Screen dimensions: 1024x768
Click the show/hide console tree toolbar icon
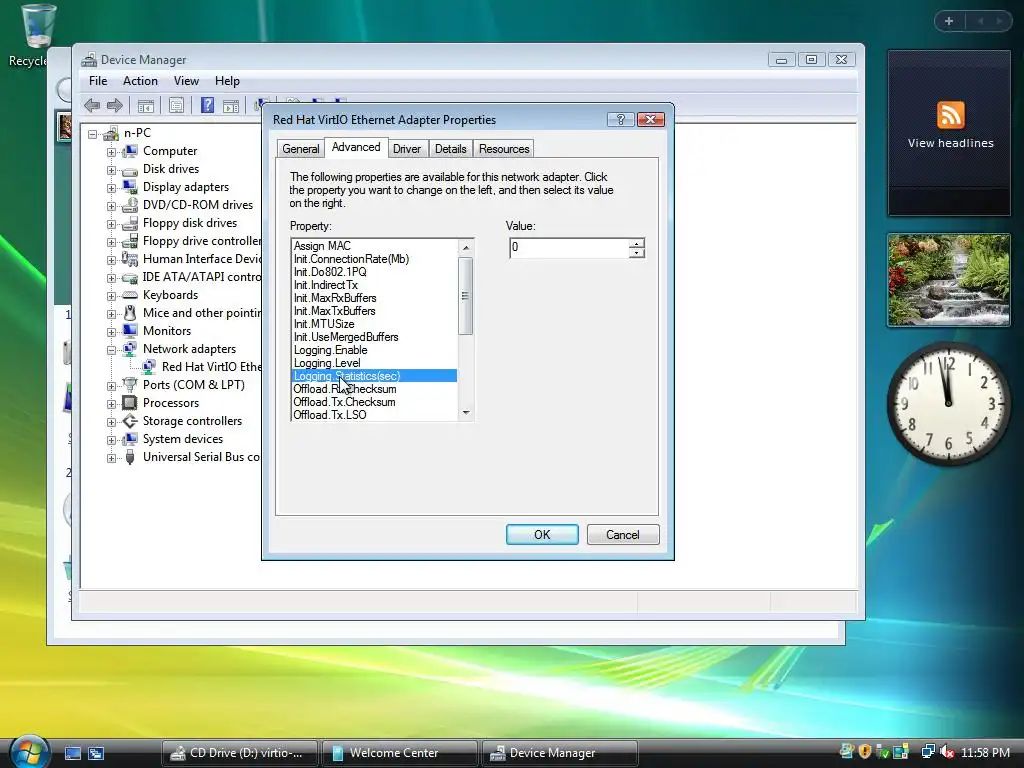pyautogui.click(x=146, y=105)
